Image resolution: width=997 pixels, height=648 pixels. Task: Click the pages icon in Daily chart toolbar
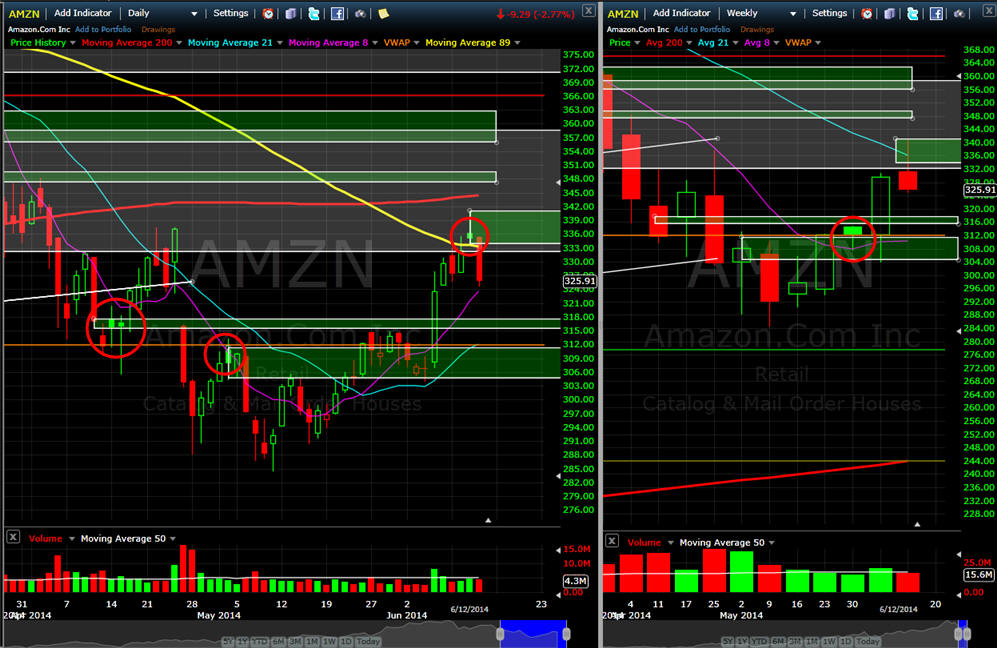pos(291,13)
